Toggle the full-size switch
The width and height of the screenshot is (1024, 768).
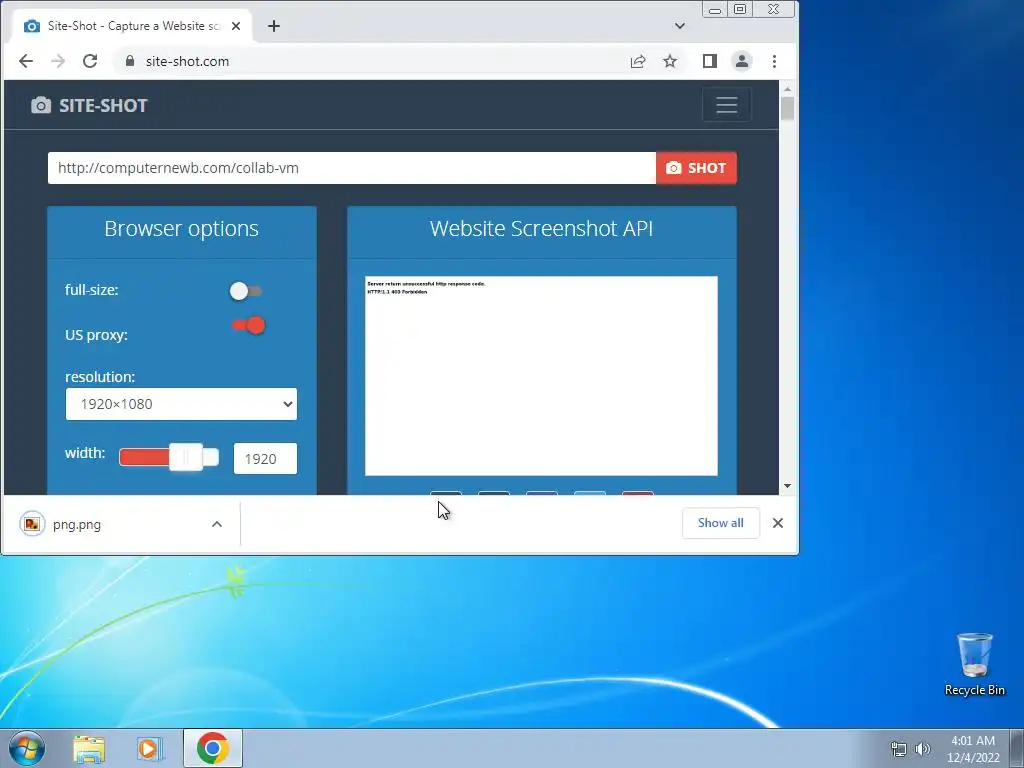[x=245, y=291]
